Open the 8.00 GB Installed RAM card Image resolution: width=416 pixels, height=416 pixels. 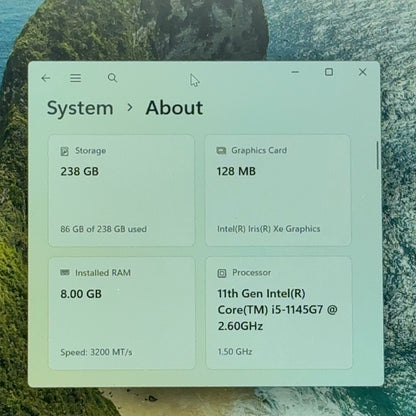[x=122, y=313]
